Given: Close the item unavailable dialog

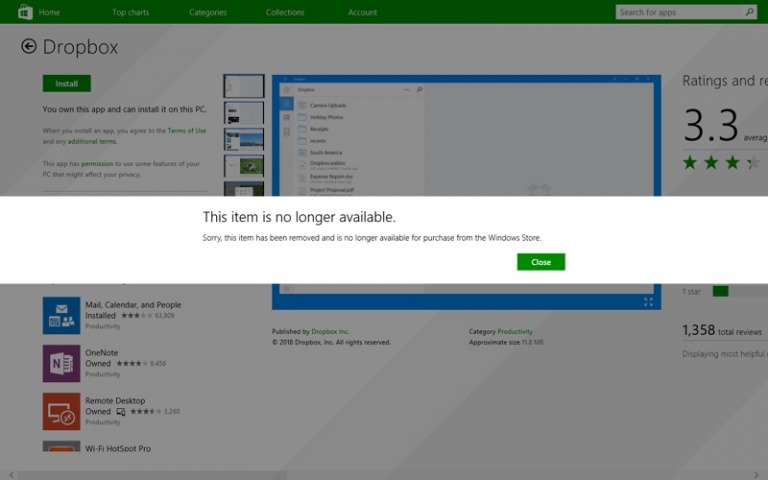Looking at the screenshot, I should click(540, 262).
